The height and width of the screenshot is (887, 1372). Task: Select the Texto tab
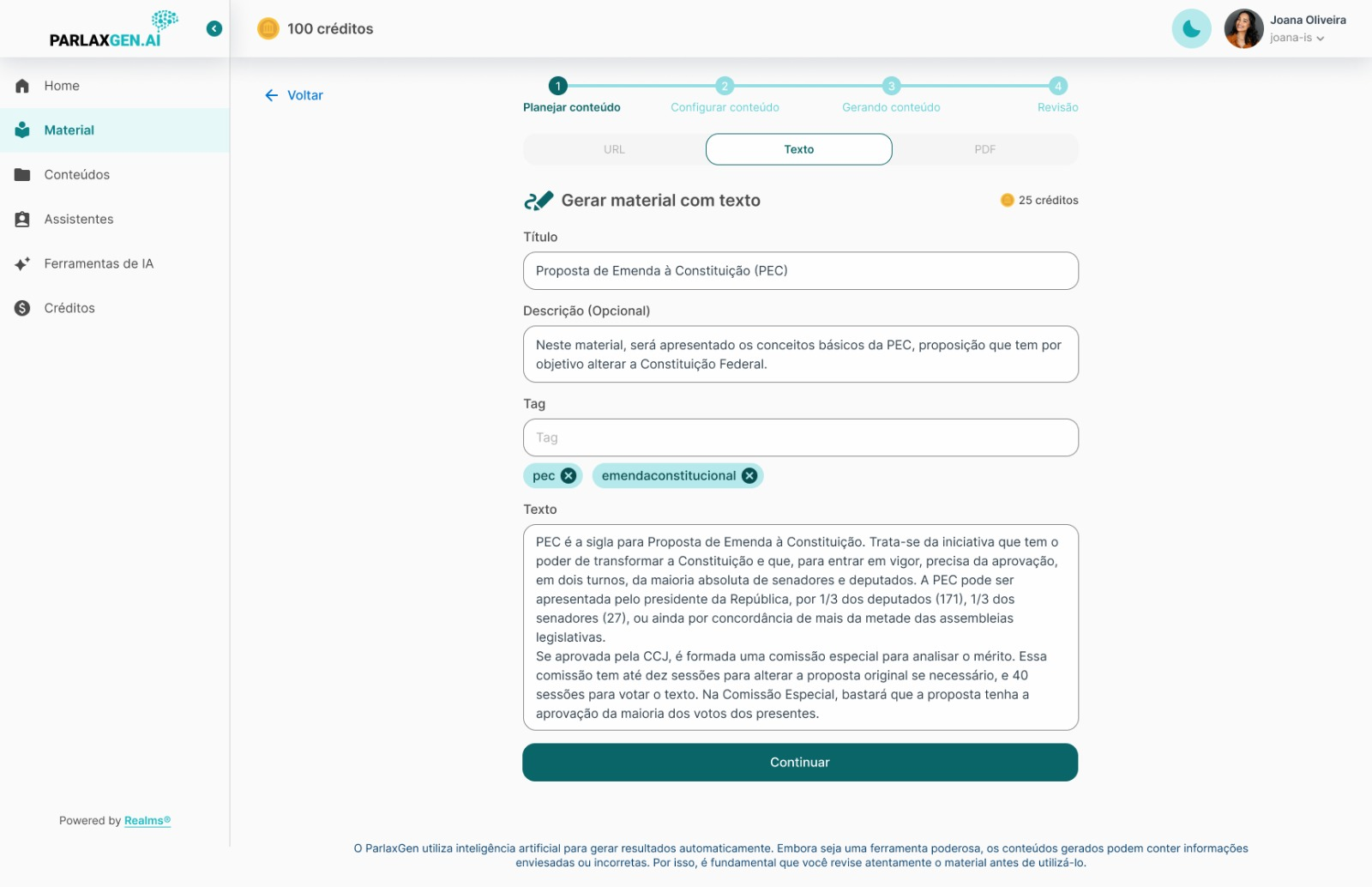click(799, 149)
